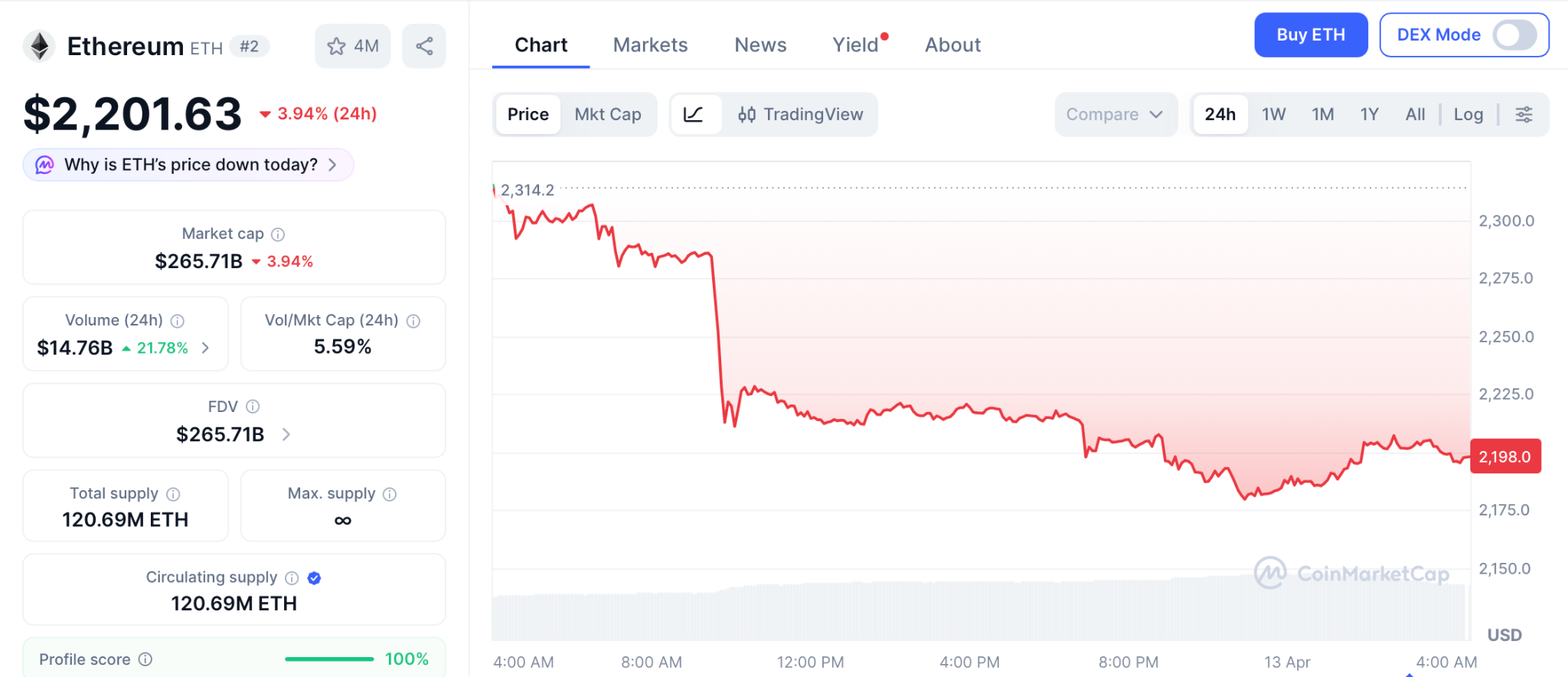Image resolution: width=1568 pixels, height=677 pixels.
Task: Click the Ethereum logo icon
Action: point(39,46)
